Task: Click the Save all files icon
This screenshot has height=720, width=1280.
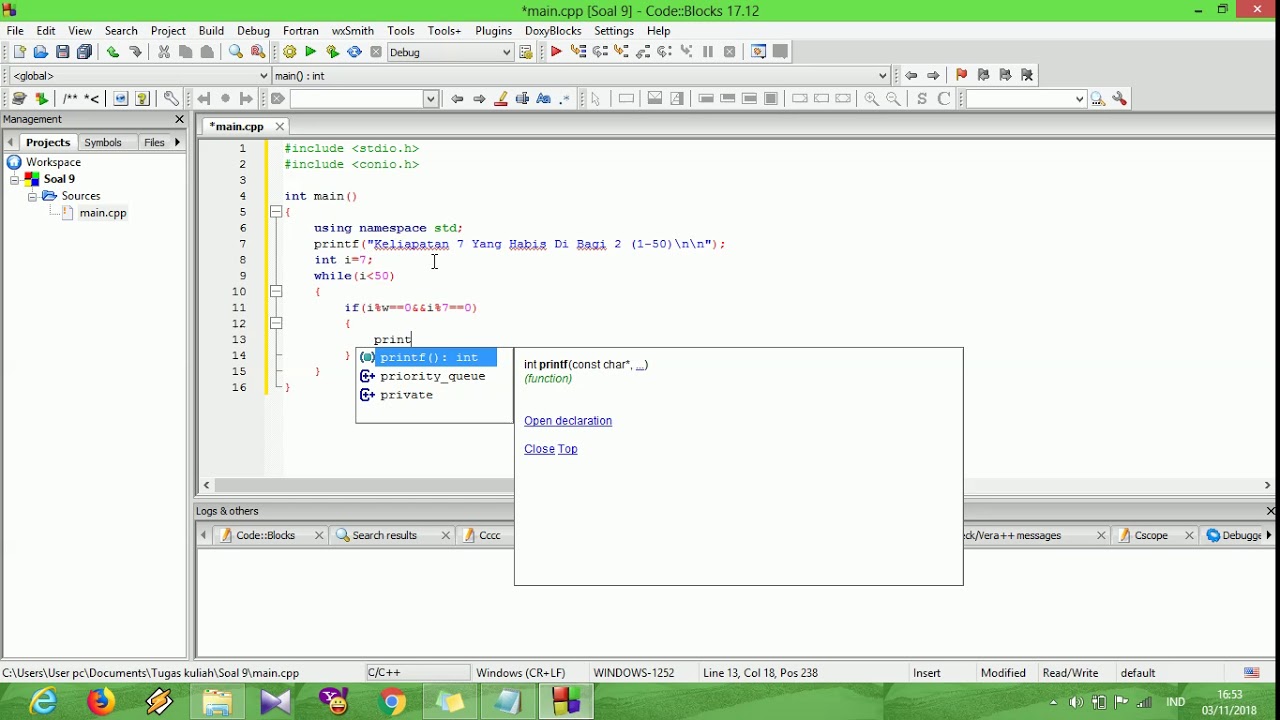Action: pyautogui.click(x=85, y=52)
